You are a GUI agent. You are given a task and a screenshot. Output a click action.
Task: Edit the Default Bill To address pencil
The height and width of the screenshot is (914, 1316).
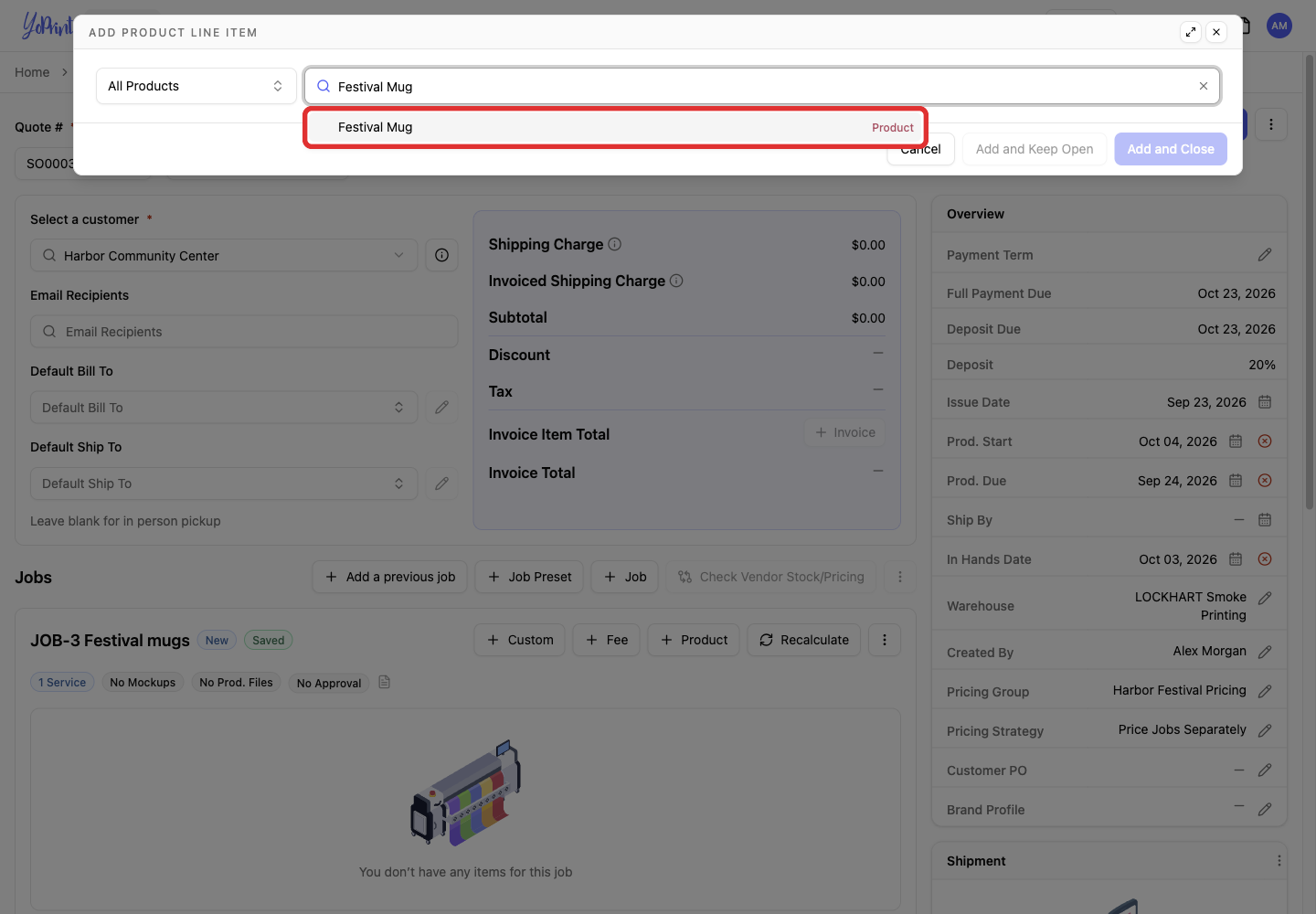[441, 408]
